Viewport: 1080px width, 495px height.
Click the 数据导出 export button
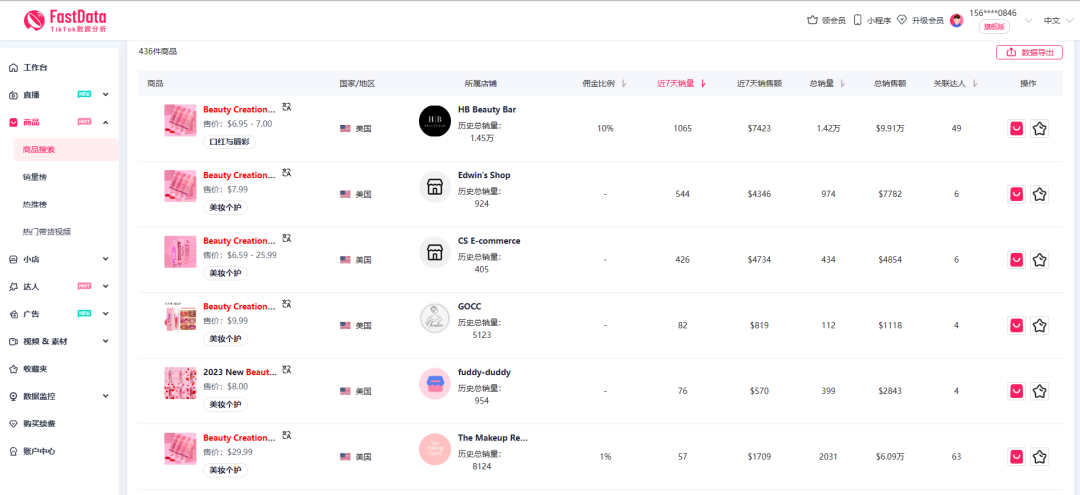[x=1029, y=52]
